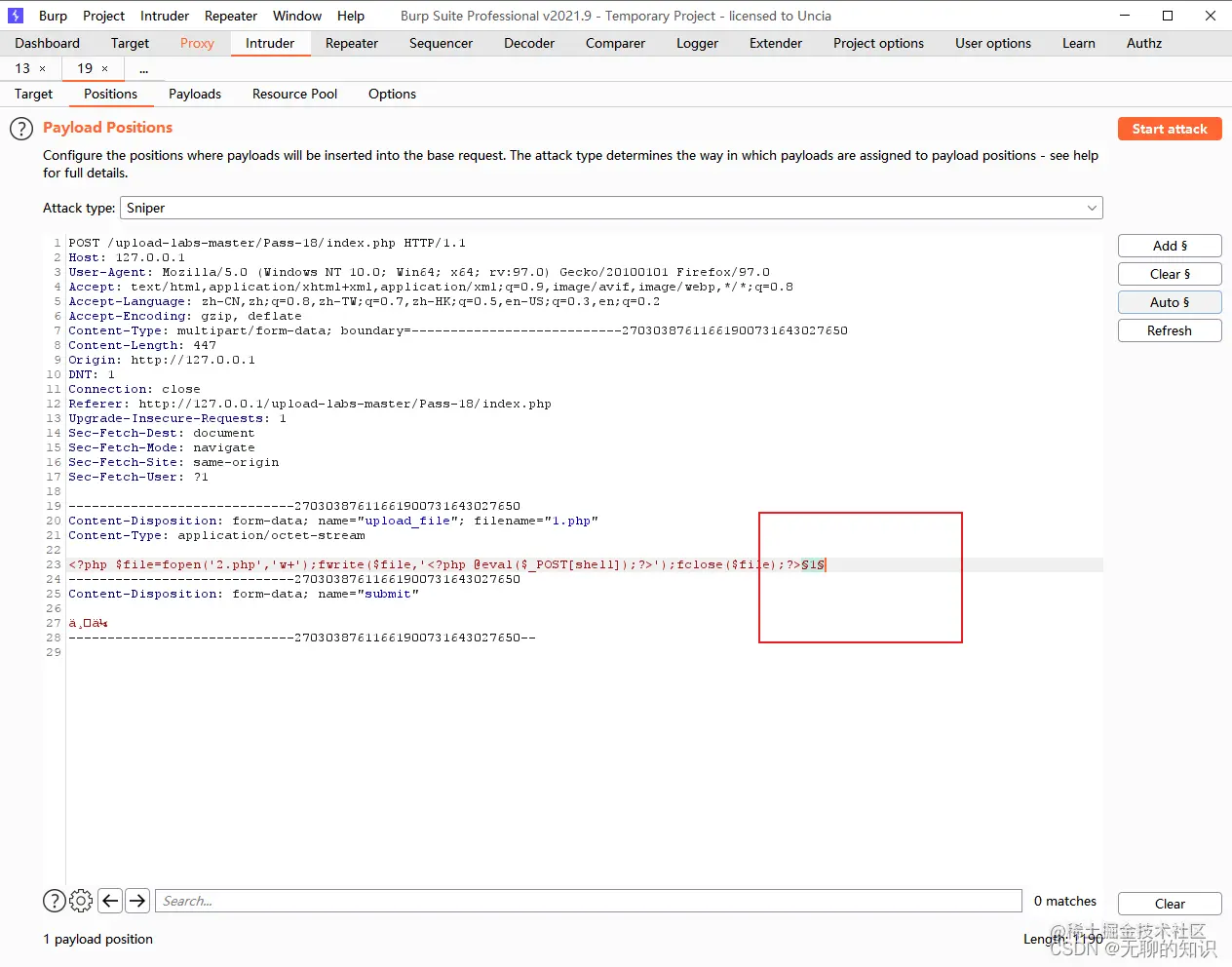This screenshot has height=967, width=1232.
Task: Open the search help question icon
Action: click(55, 901)
